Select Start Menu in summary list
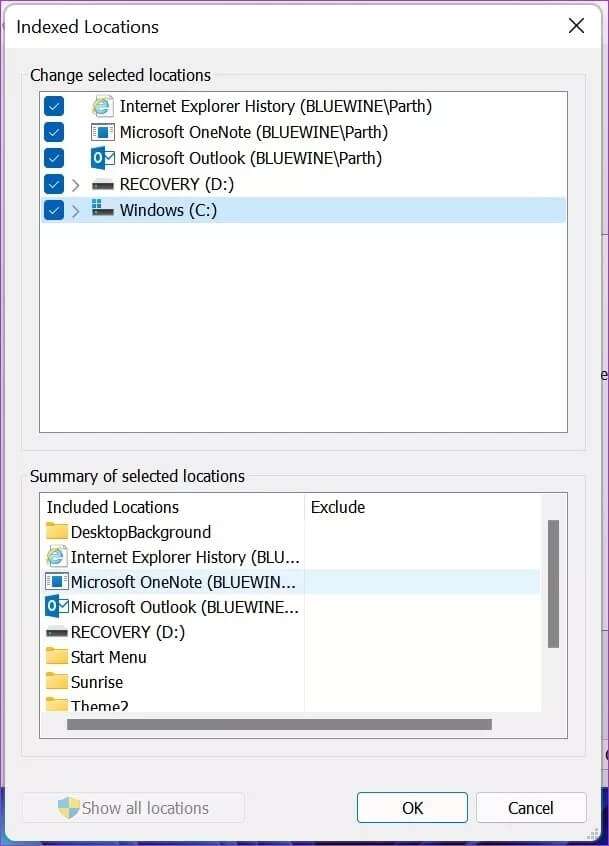The width and height of the screenshot is (609, 846). click(108, 657)
